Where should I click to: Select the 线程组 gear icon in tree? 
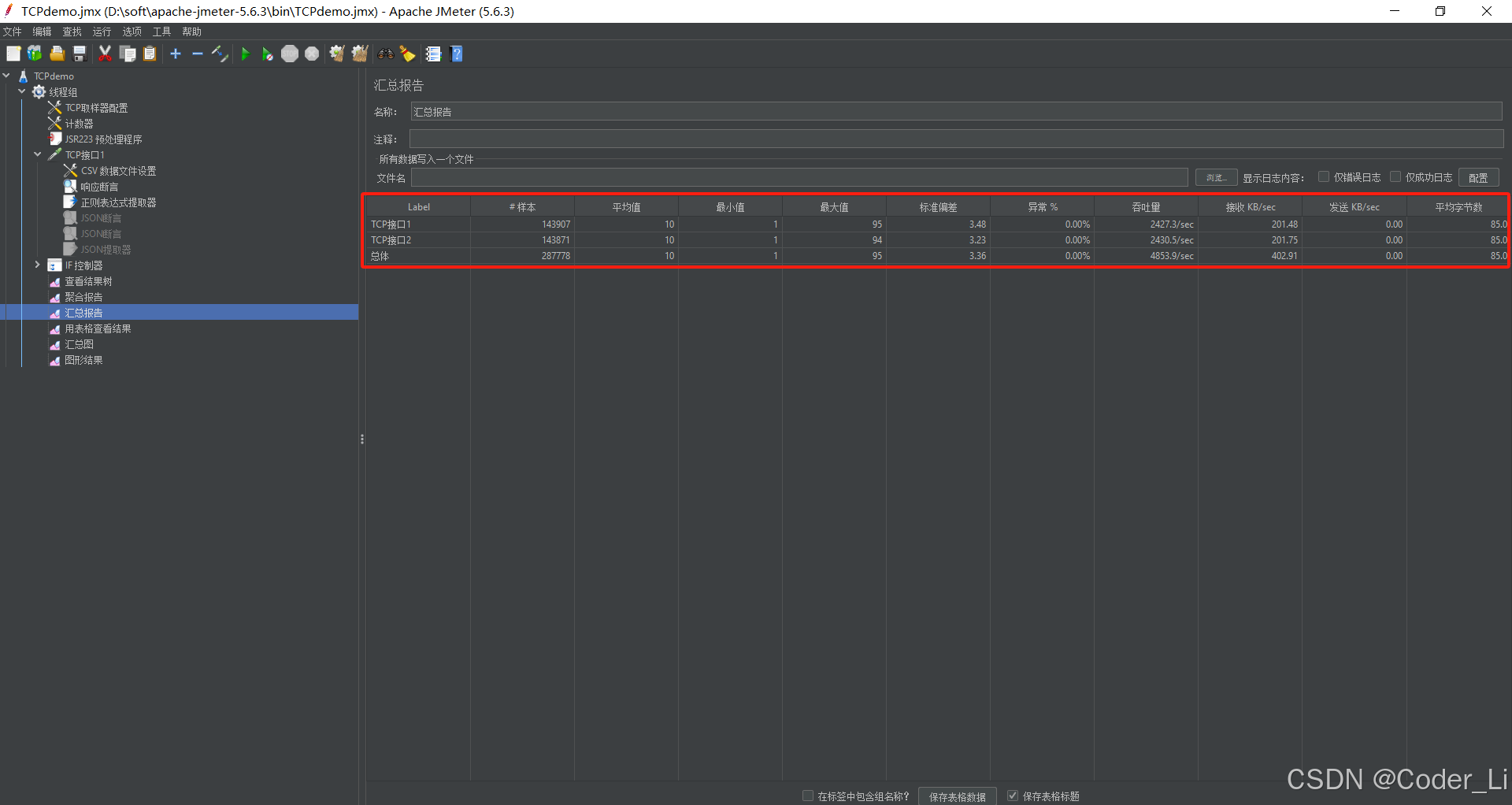click(x=39, y=92)
